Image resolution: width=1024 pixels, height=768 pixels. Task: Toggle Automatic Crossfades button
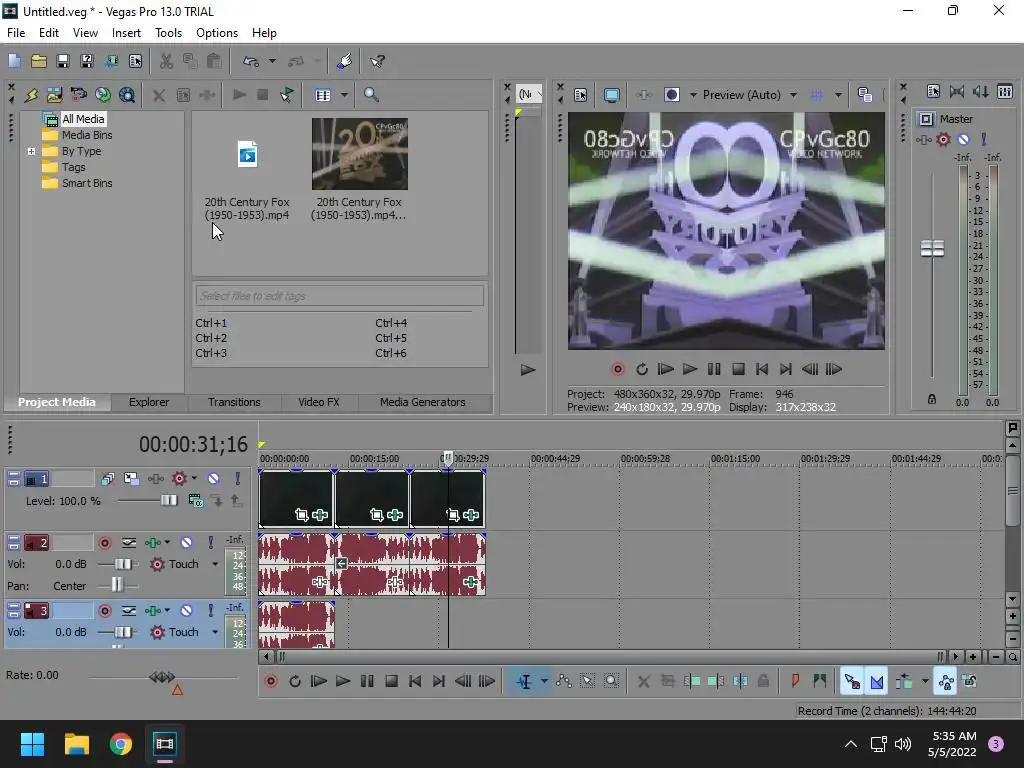tap(876, 681)
